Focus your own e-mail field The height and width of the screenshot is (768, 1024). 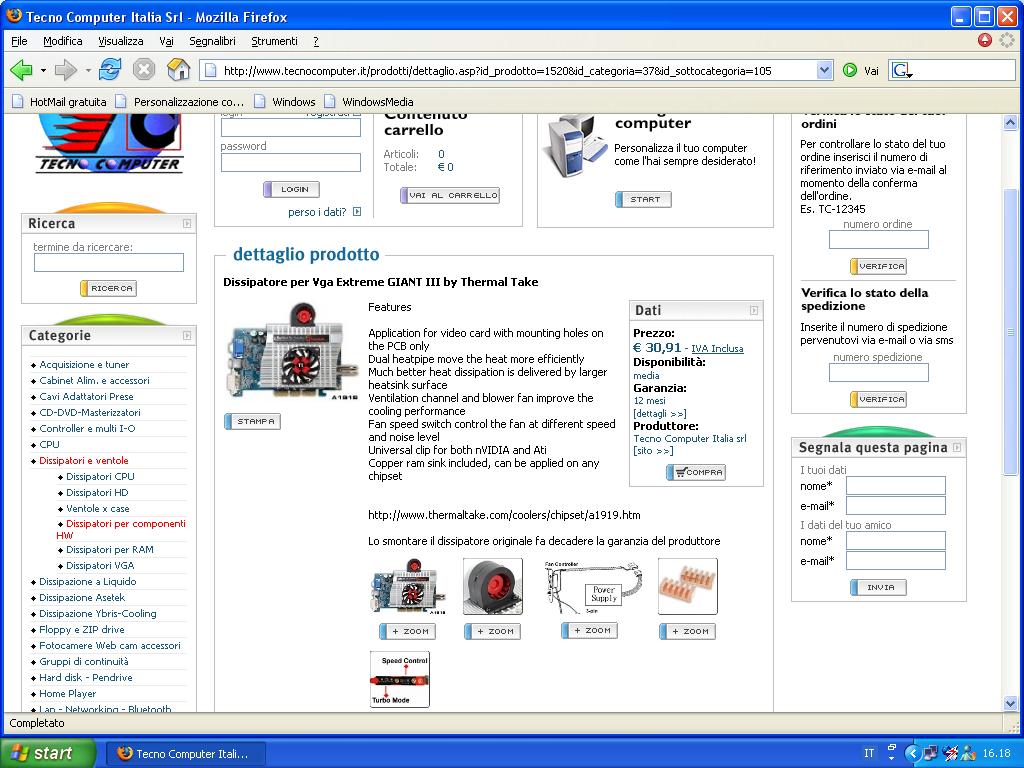point(895,505)
